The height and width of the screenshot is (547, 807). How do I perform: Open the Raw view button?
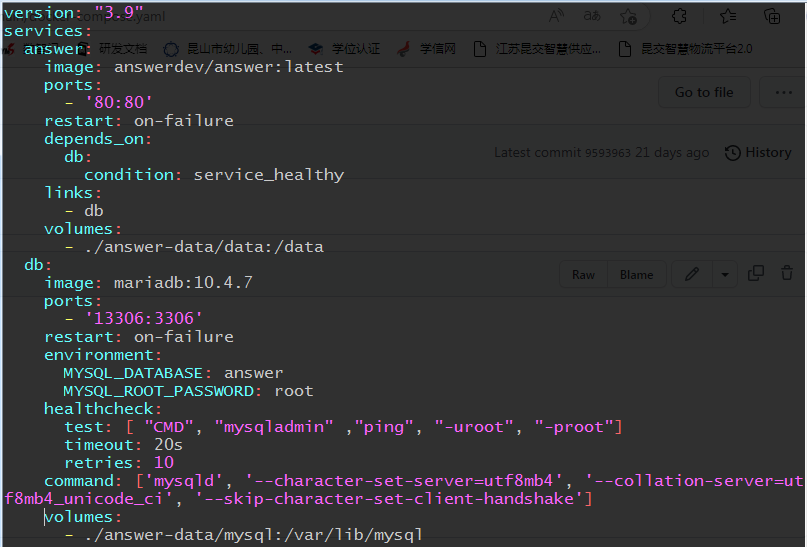(583, 275)
